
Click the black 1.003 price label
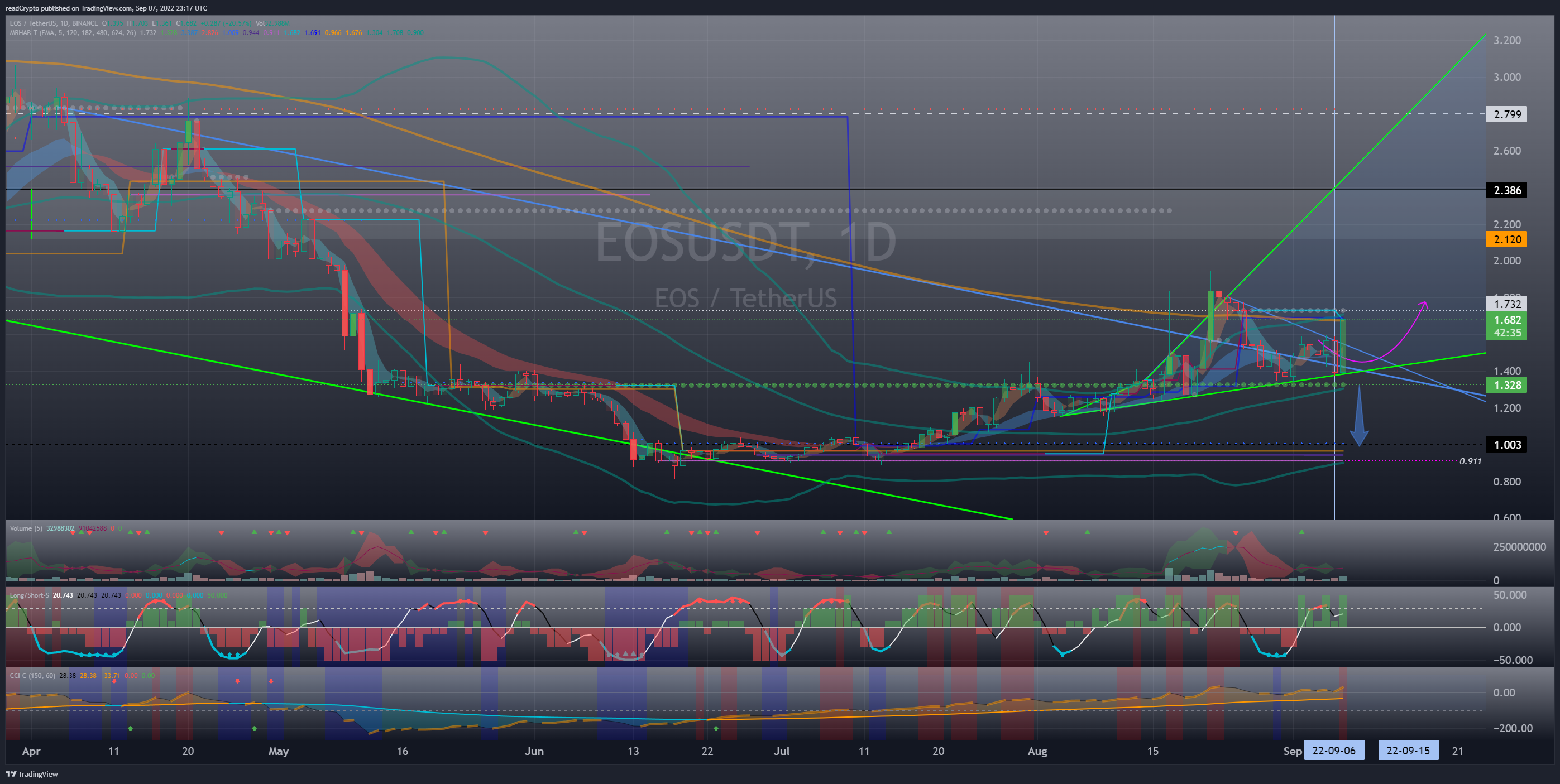[1507, 444]
